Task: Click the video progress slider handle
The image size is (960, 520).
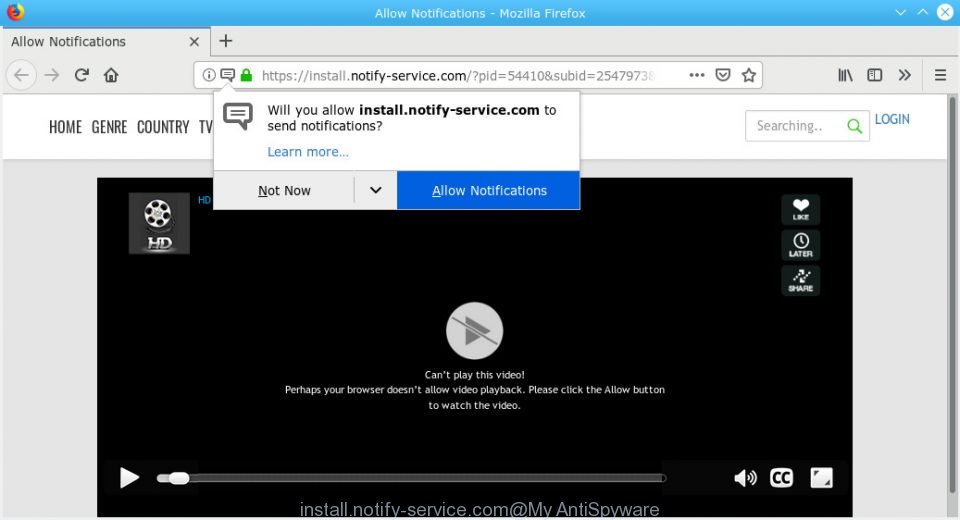Action: click(x=179, y=478)
